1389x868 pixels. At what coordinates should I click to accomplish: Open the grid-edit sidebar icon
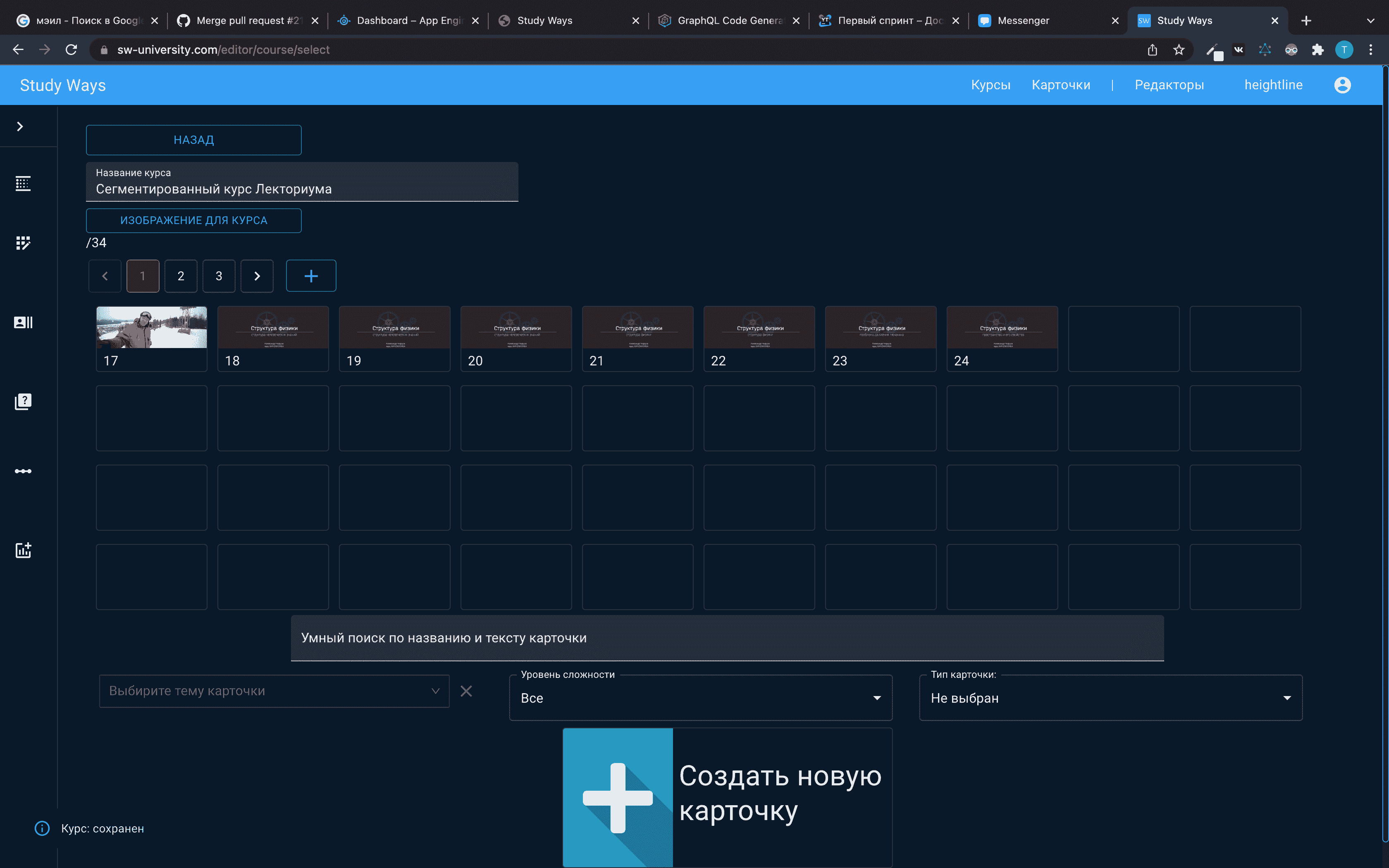pyautogui.click(x=23, y=243)
